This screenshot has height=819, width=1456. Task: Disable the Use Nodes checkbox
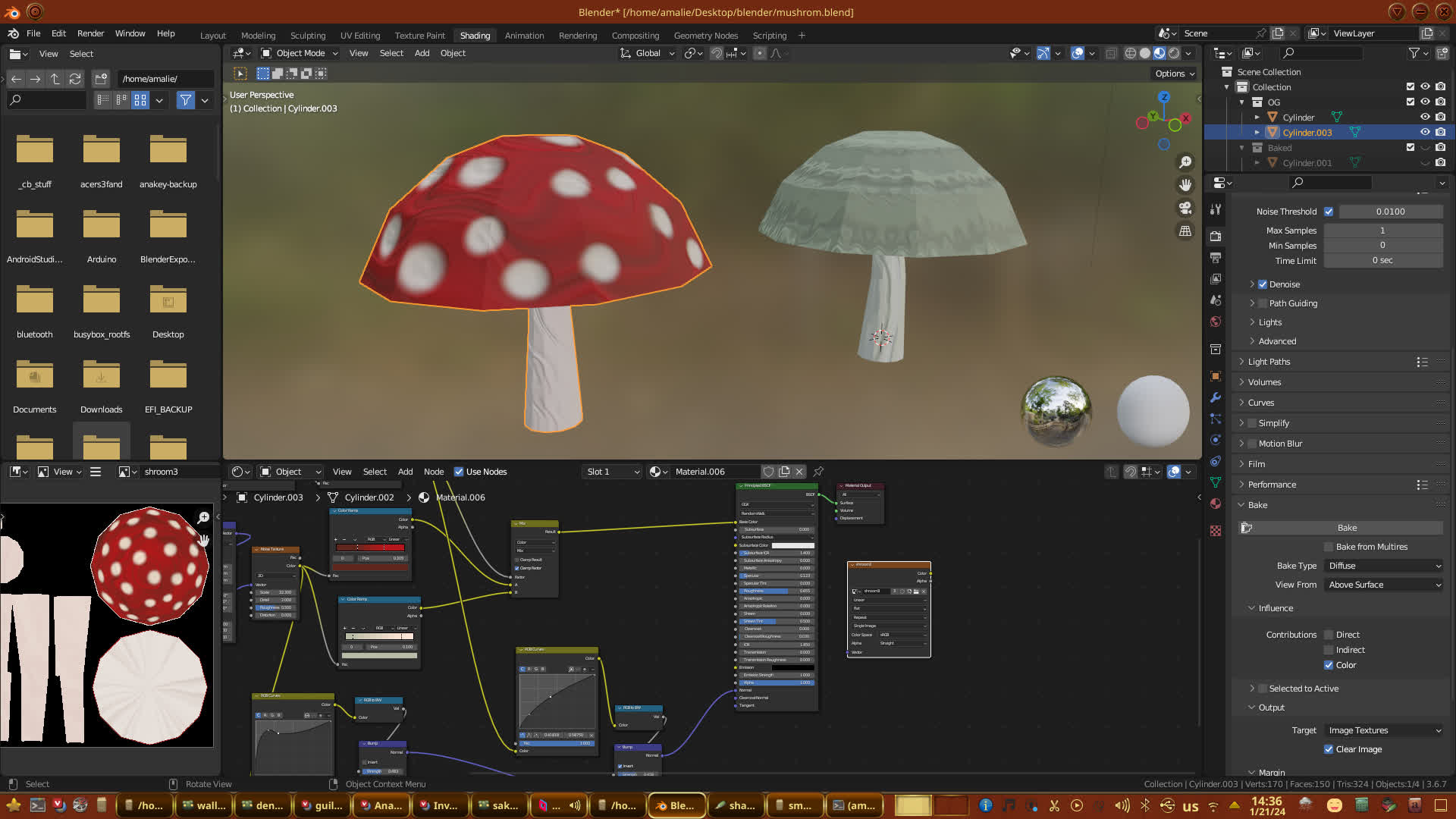(x=459, y=472)
